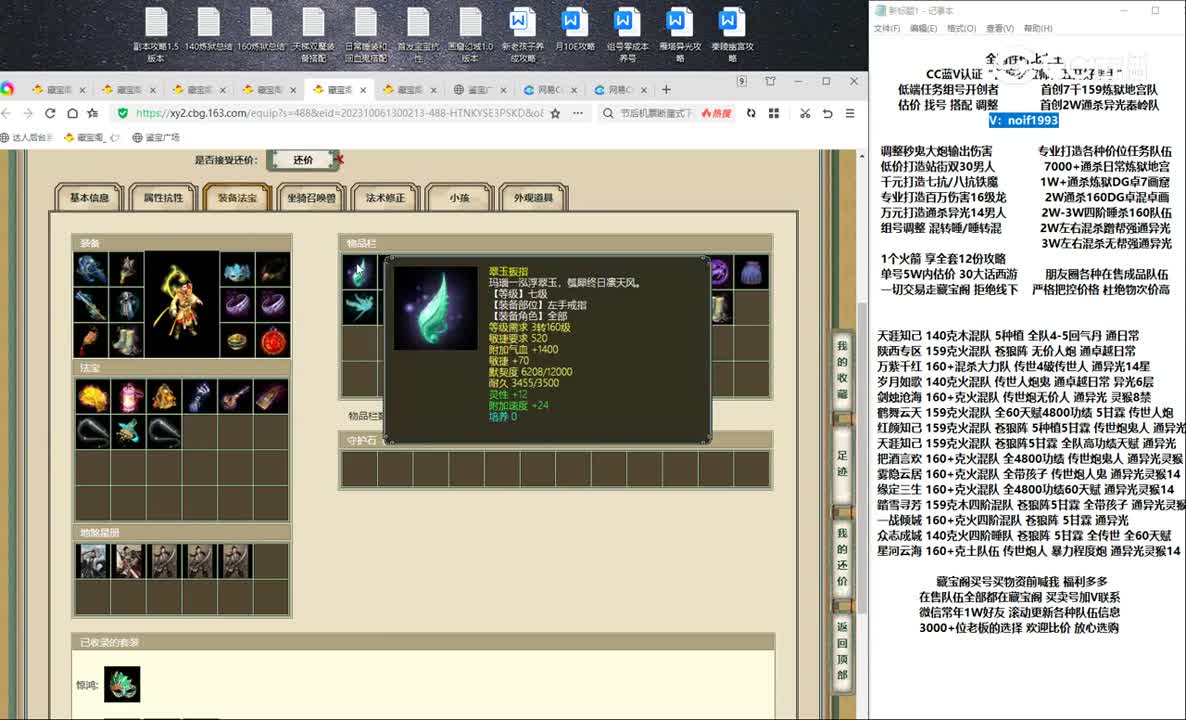Screen dimensions: 1186x720
Task: Click the address bar URL field
Action: pyautogui.click(x=339, y=113)
